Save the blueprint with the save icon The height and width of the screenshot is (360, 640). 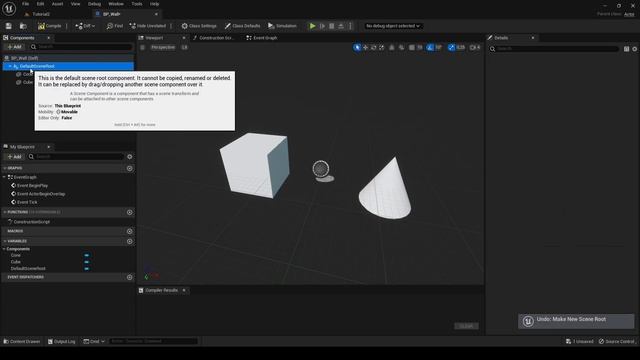click(9, 26)
